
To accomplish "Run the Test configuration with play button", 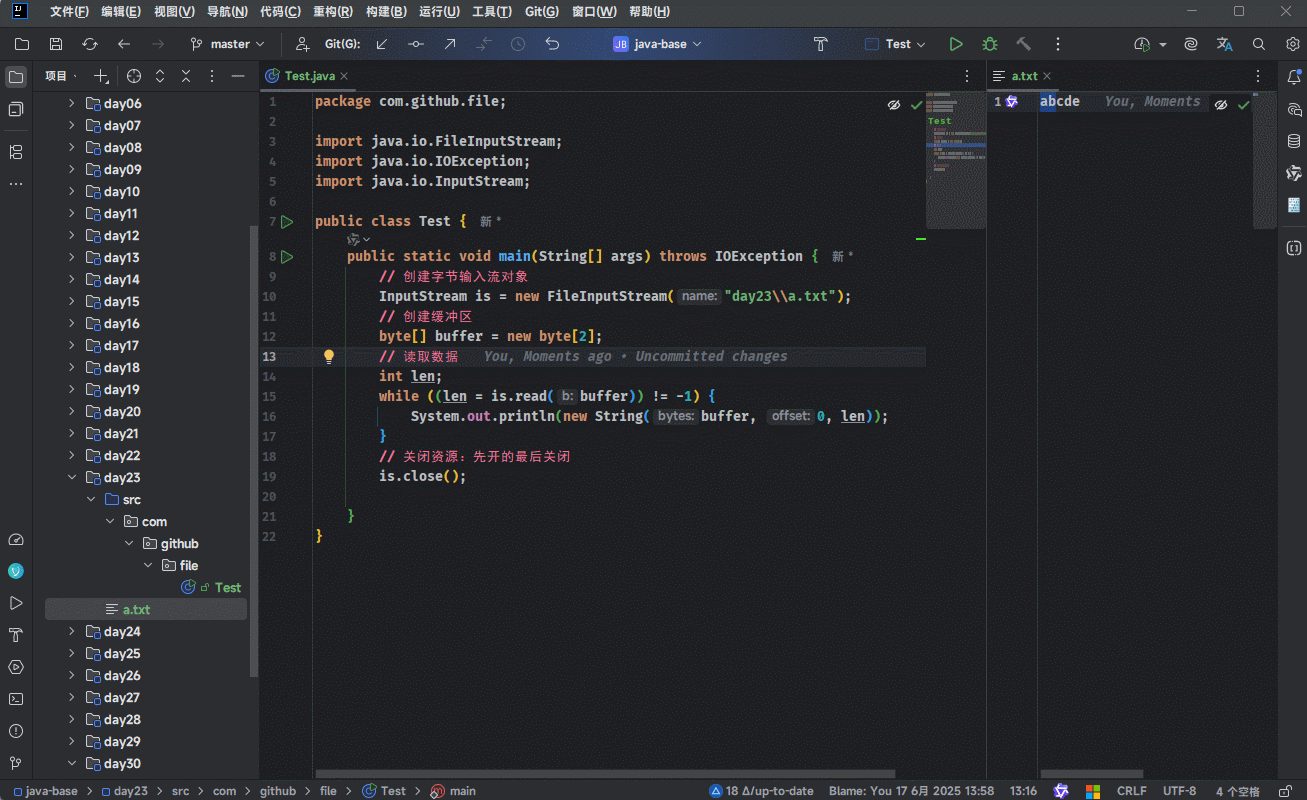I will tap(956, 44).
